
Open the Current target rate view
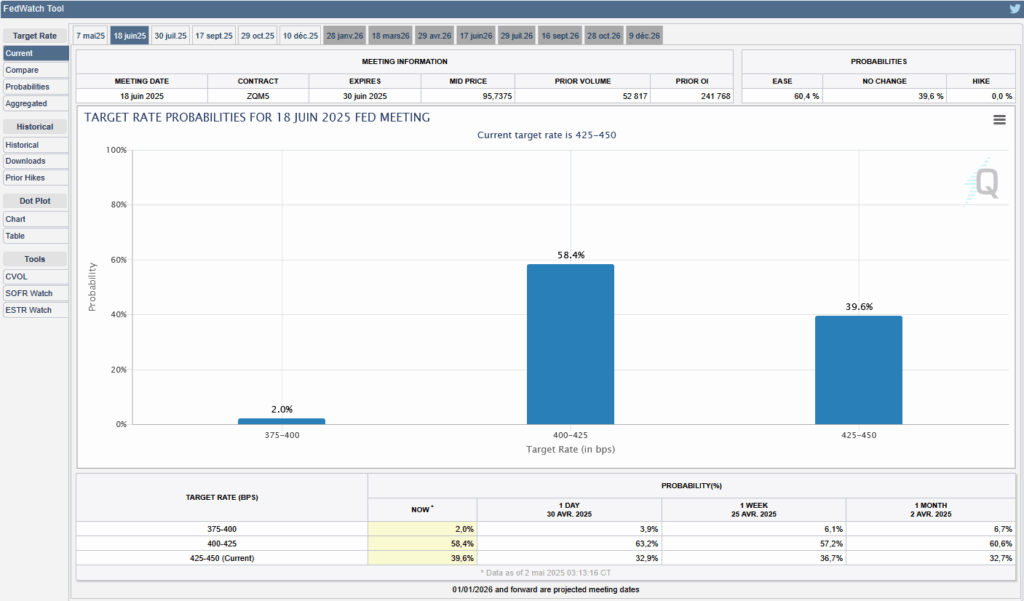tap(35, 54)
